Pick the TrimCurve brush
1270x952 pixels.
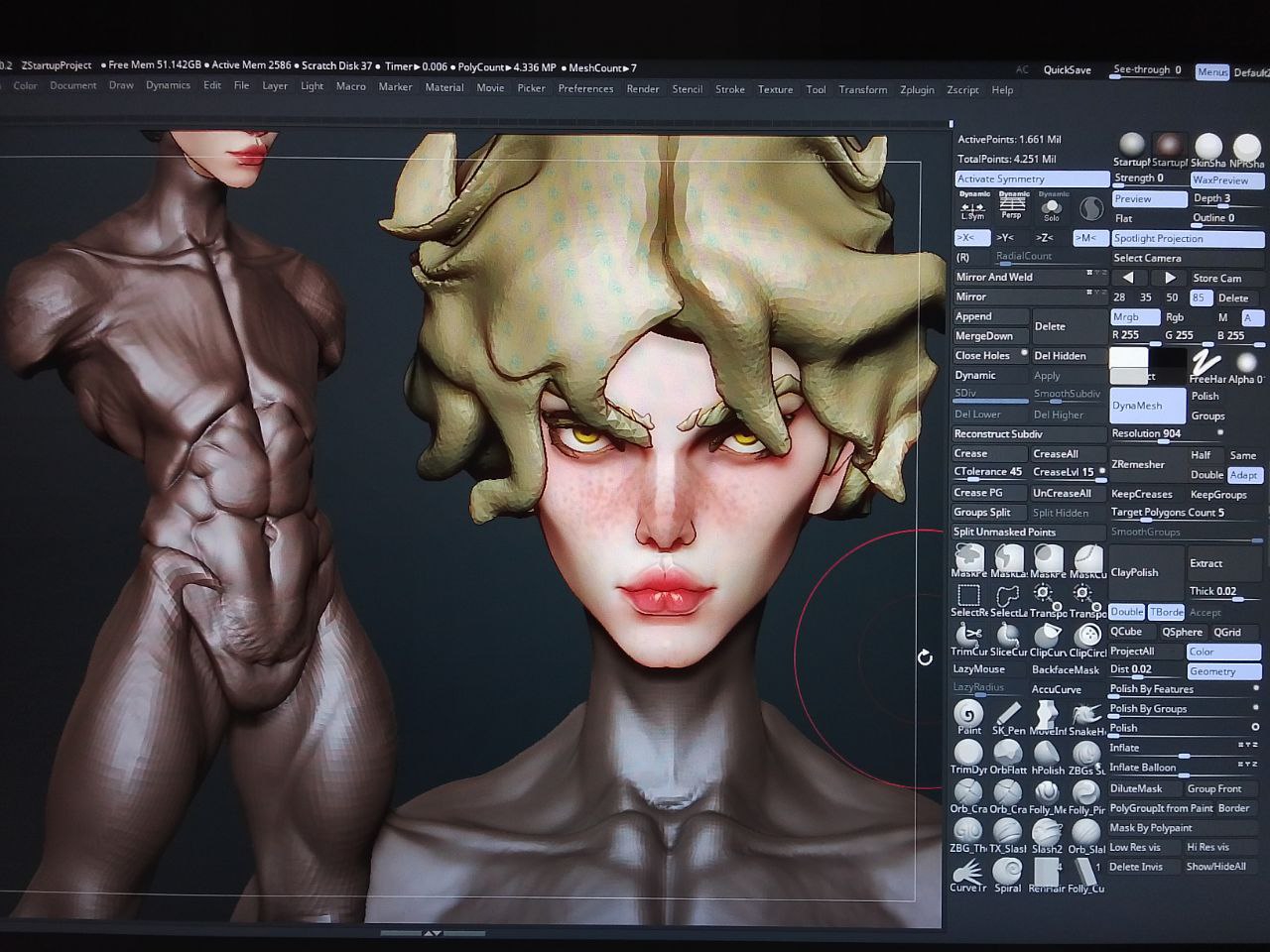967,635
